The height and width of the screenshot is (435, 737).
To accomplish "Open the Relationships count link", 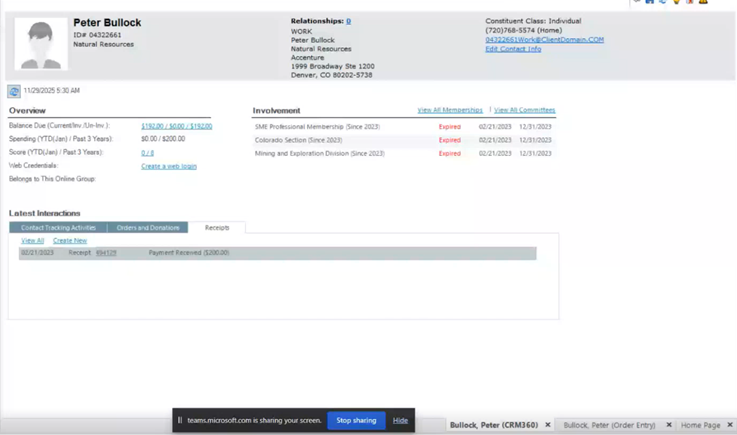I will (x=348, y=21).
